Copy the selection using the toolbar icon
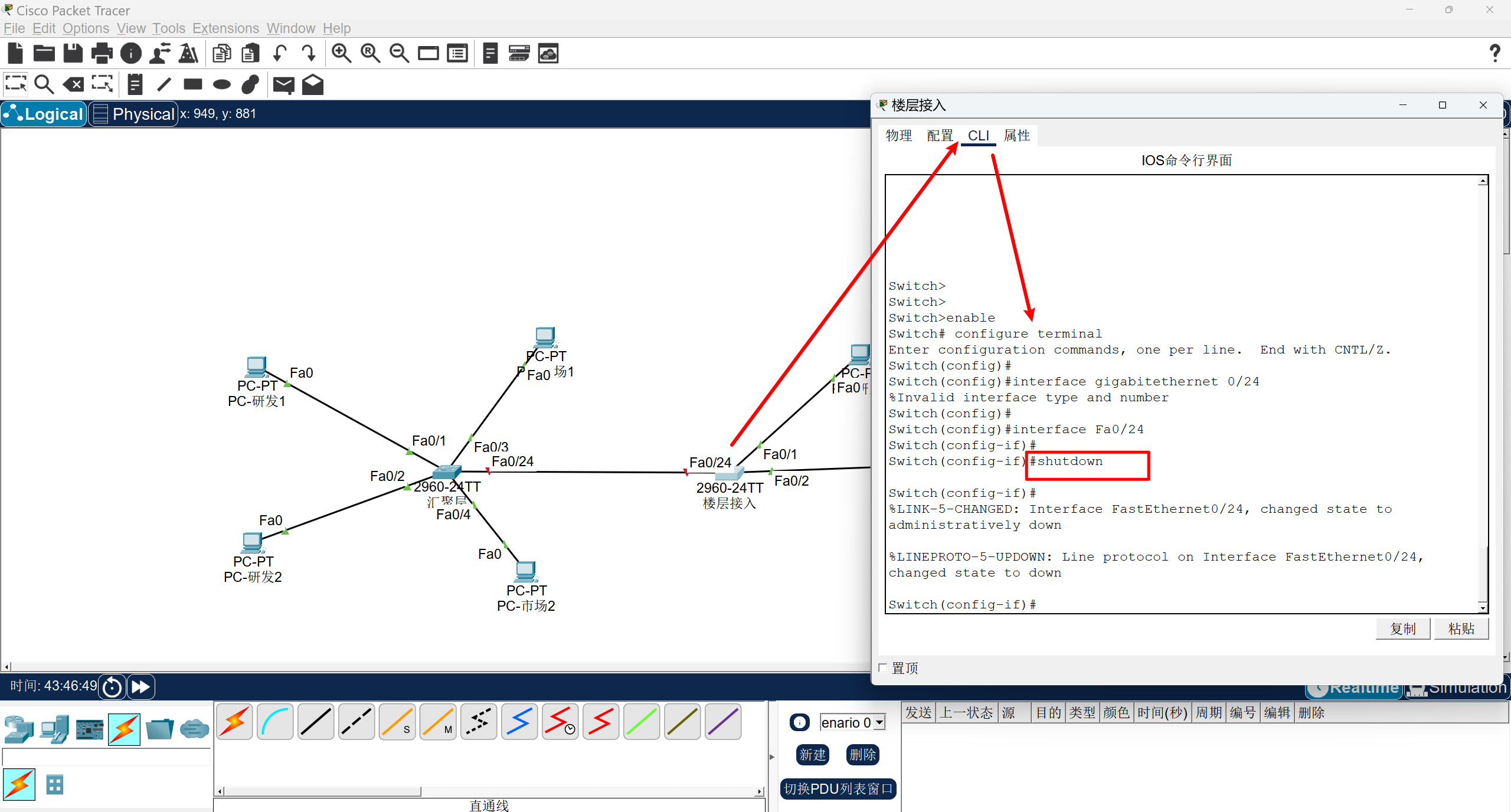Viewport: 1511px width, 812px height. (222, 54)
